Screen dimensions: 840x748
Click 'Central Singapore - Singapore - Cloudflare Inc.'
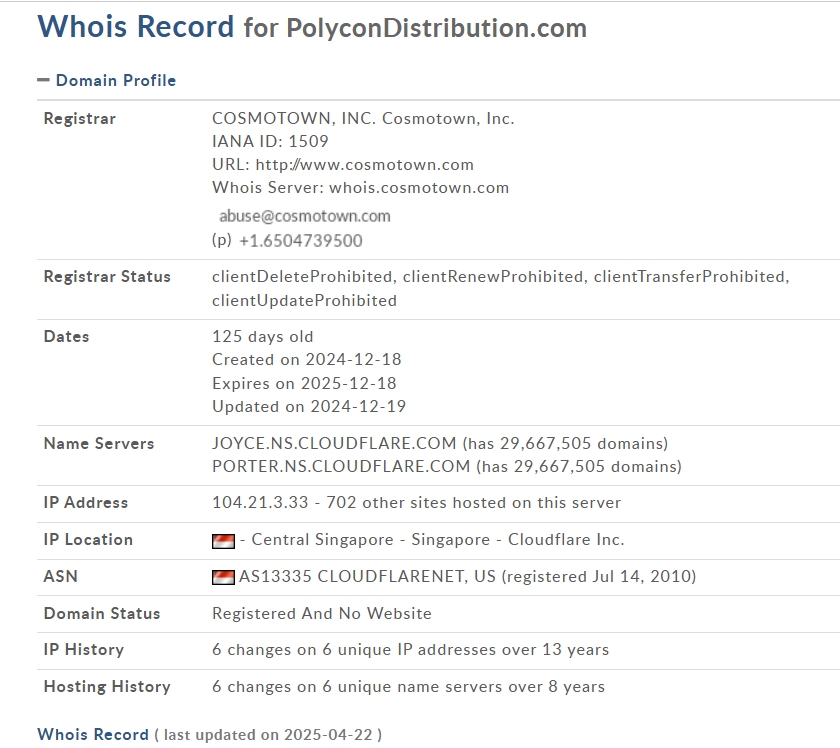coord(438,540)
